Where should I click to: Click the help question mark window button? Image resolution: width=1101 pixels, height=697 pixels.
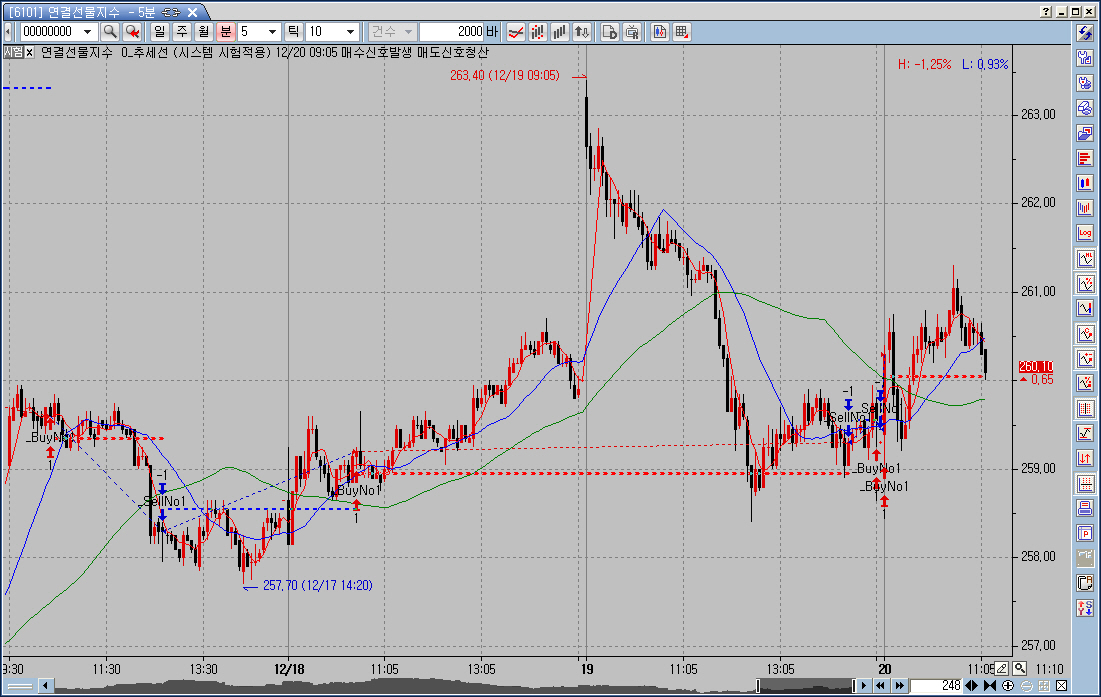click(1046, 12)
